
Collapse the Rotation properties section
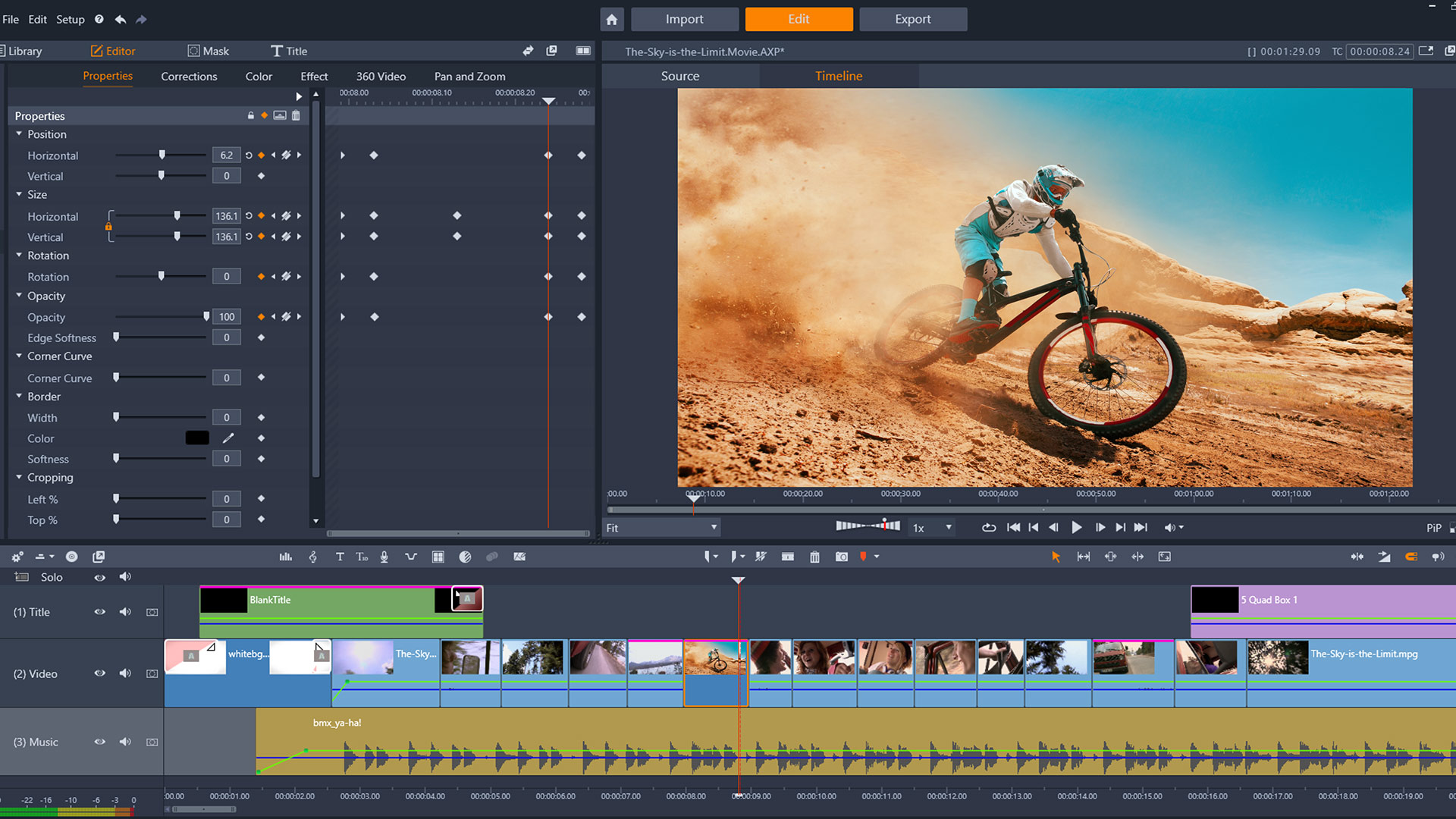tap(19, 256)
